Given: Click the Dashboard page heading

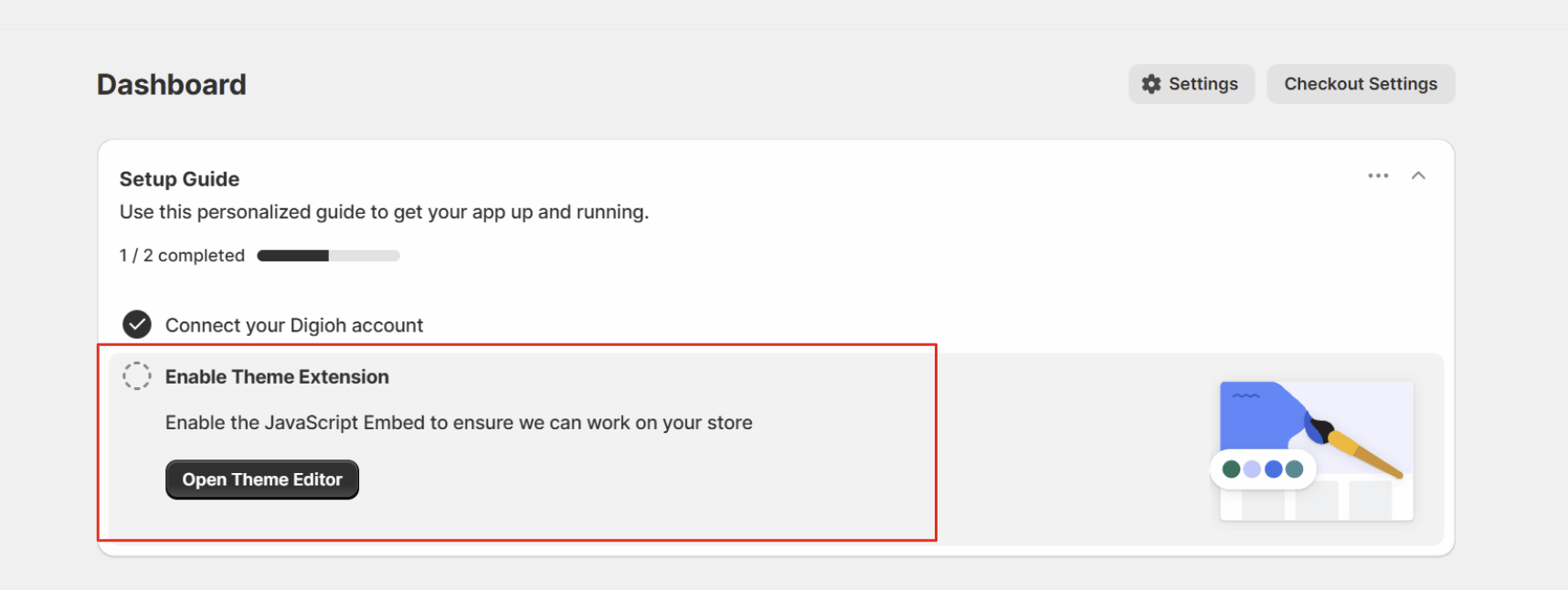Looking at the screenshot, I should 172,85.
